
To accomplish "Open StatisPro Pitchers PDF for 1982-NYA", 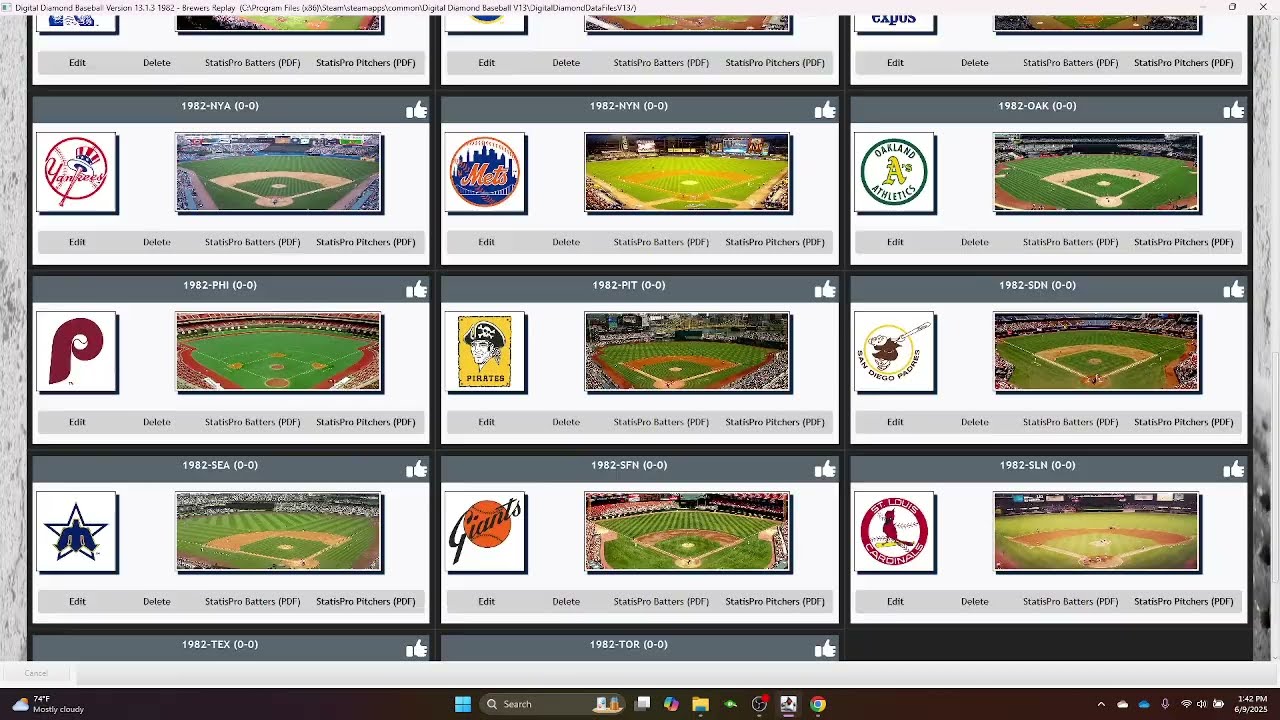I will point(366,242).
